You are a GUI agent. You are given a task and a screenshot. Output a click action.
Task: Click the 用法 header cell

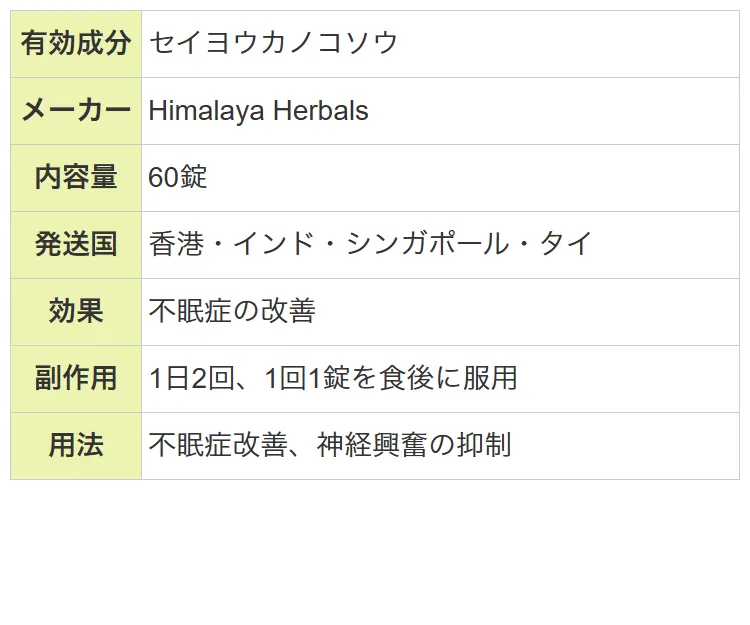pos(76,445)
